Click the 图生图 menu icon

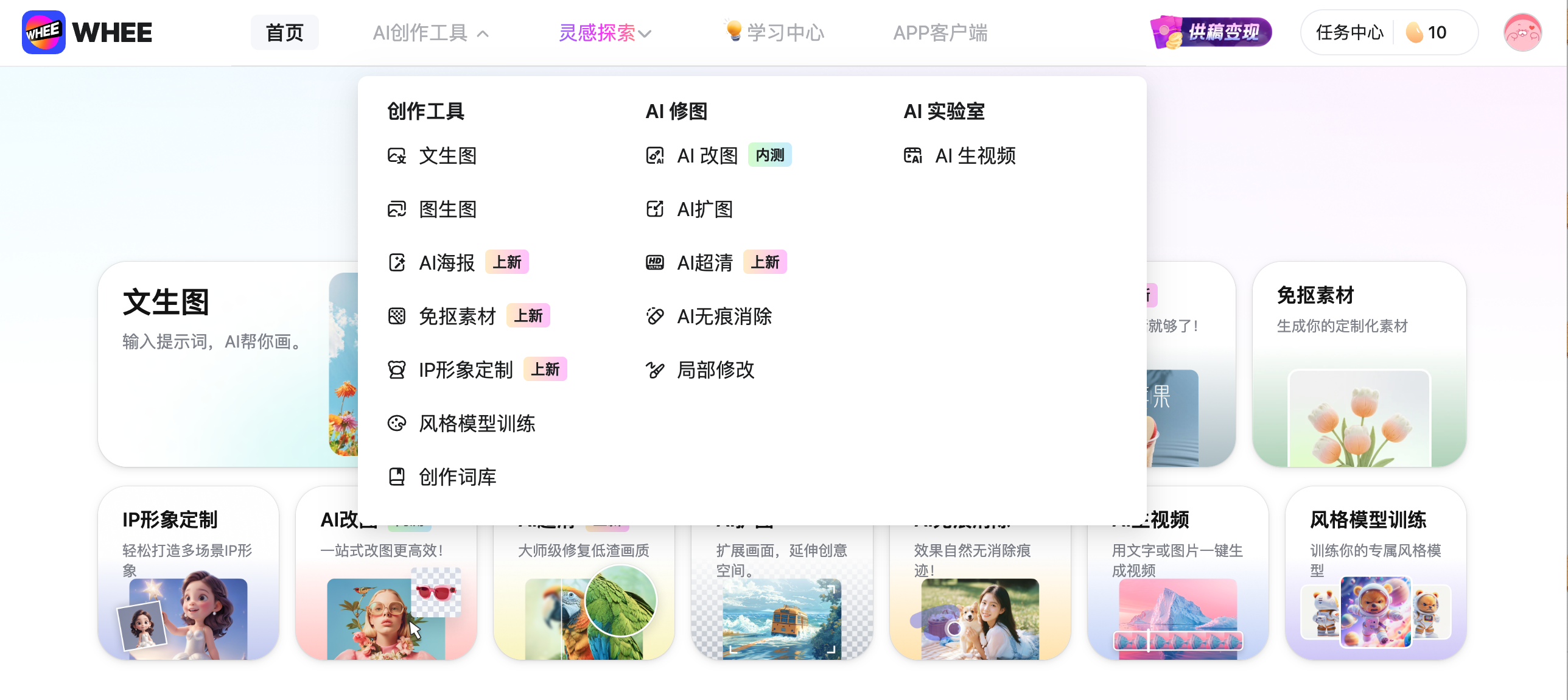click(x=397, y=209)
